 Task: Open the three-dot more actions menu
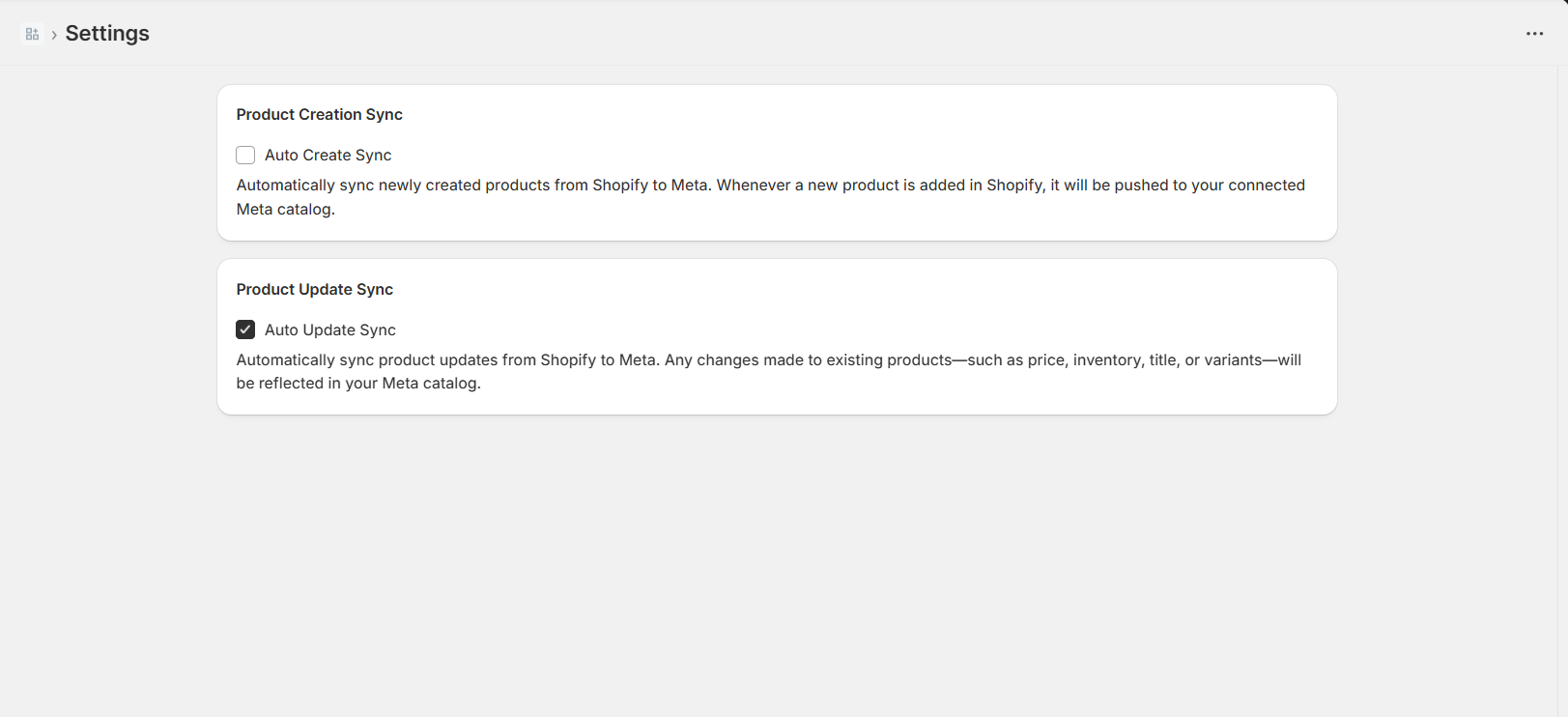coord(1534,34)
